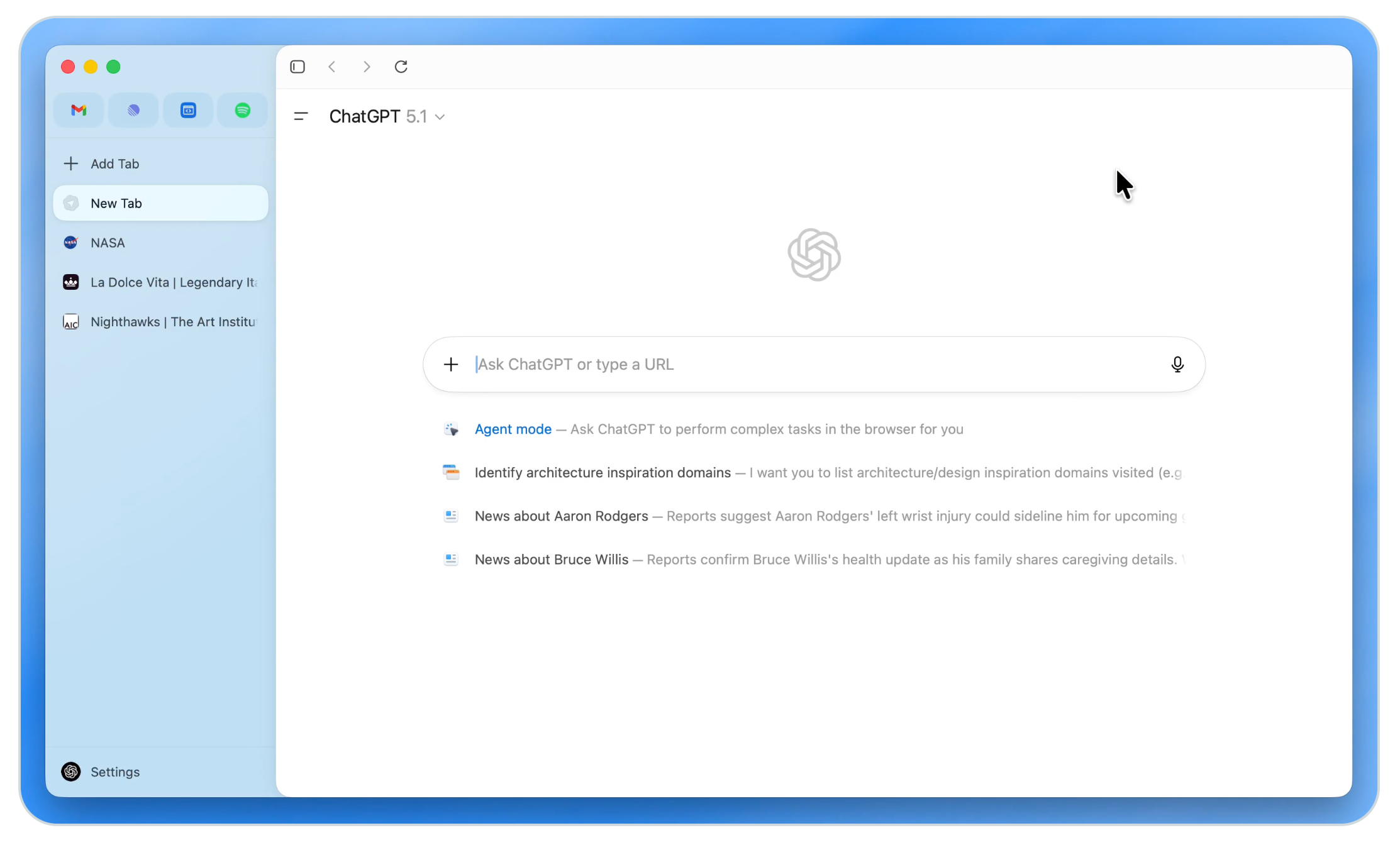Click the Ask ChatGPT or type URL field
Image resolution: width=1400 pixels, height=850 pixels.
tap(811, 365)
